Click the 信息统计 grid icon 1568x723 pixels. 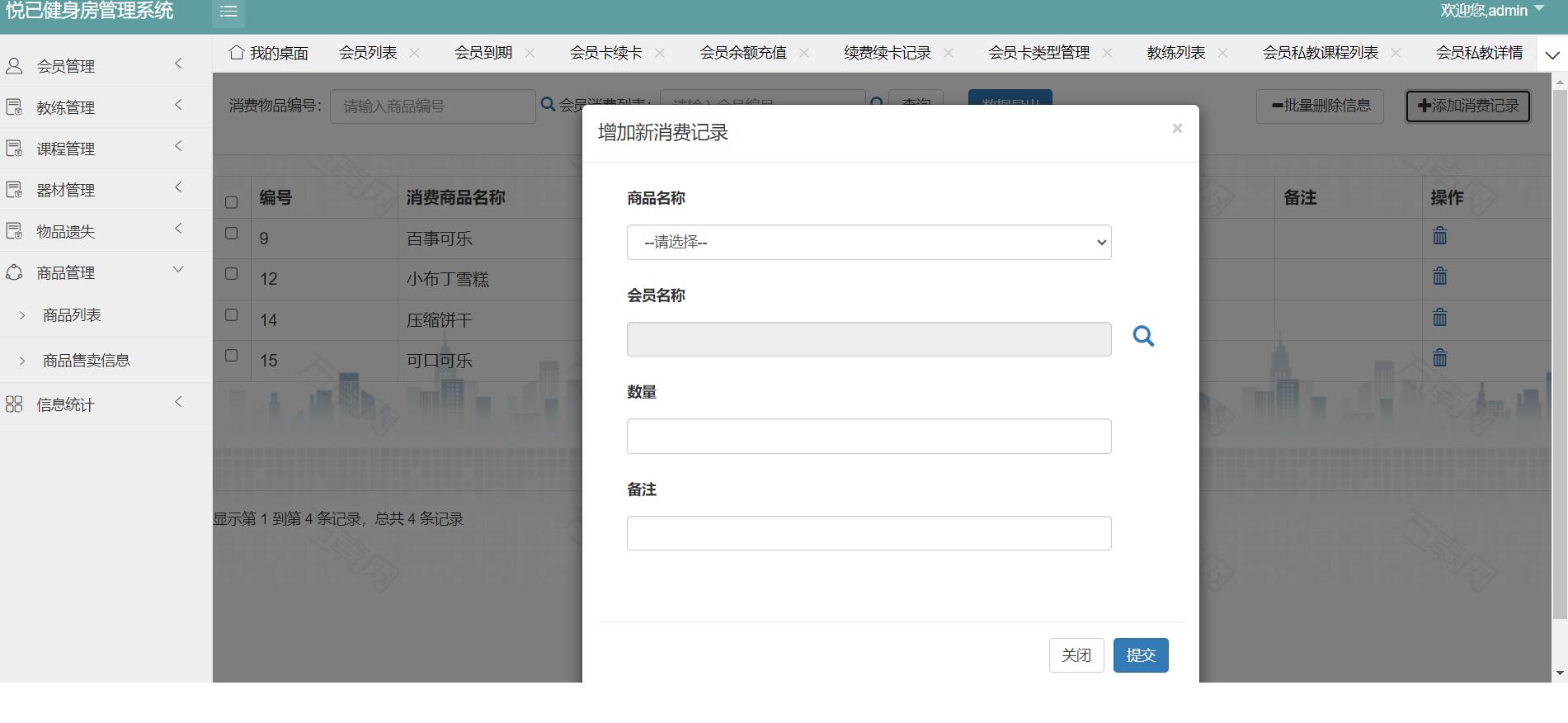click(x=14, y=404)
